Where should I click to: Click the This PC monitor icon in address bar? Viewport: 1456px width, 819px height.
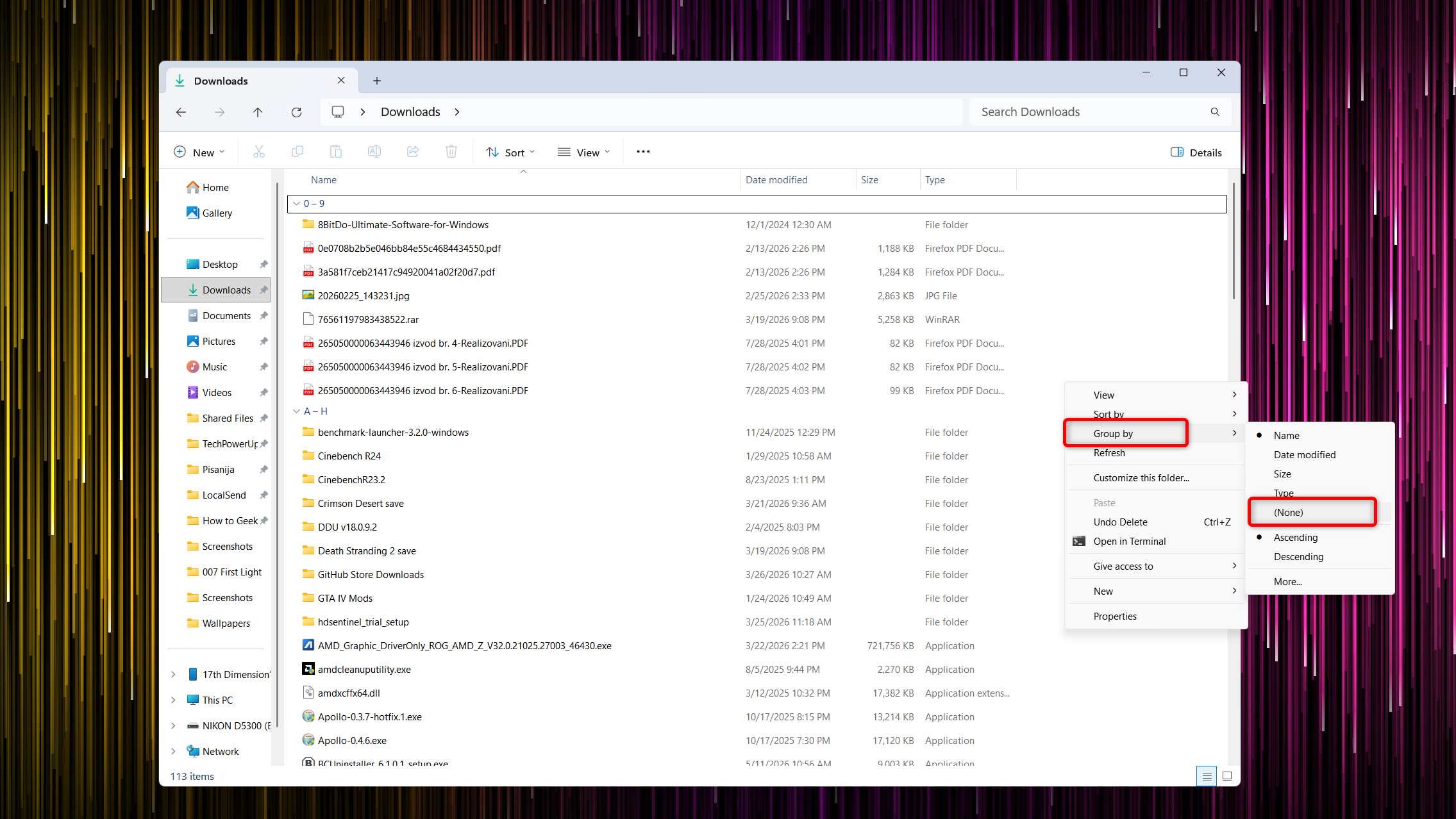(338, 112)
